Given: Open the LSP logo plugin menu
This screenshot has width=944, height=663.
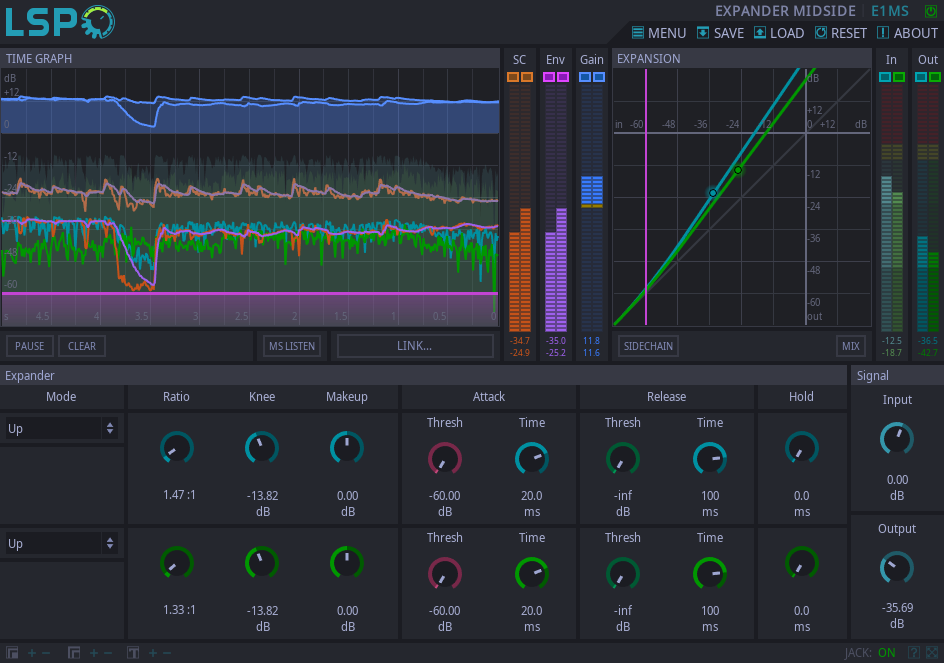Looking at the screenshot, I should coord(60,22).
